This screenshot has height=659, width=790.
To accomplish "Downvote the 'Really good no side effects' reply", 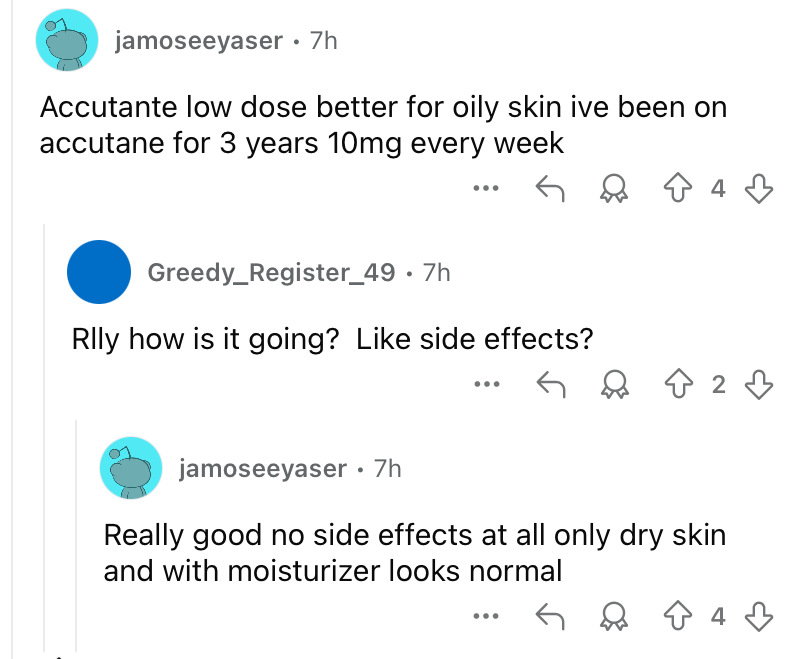I will [x=759, y=617].
